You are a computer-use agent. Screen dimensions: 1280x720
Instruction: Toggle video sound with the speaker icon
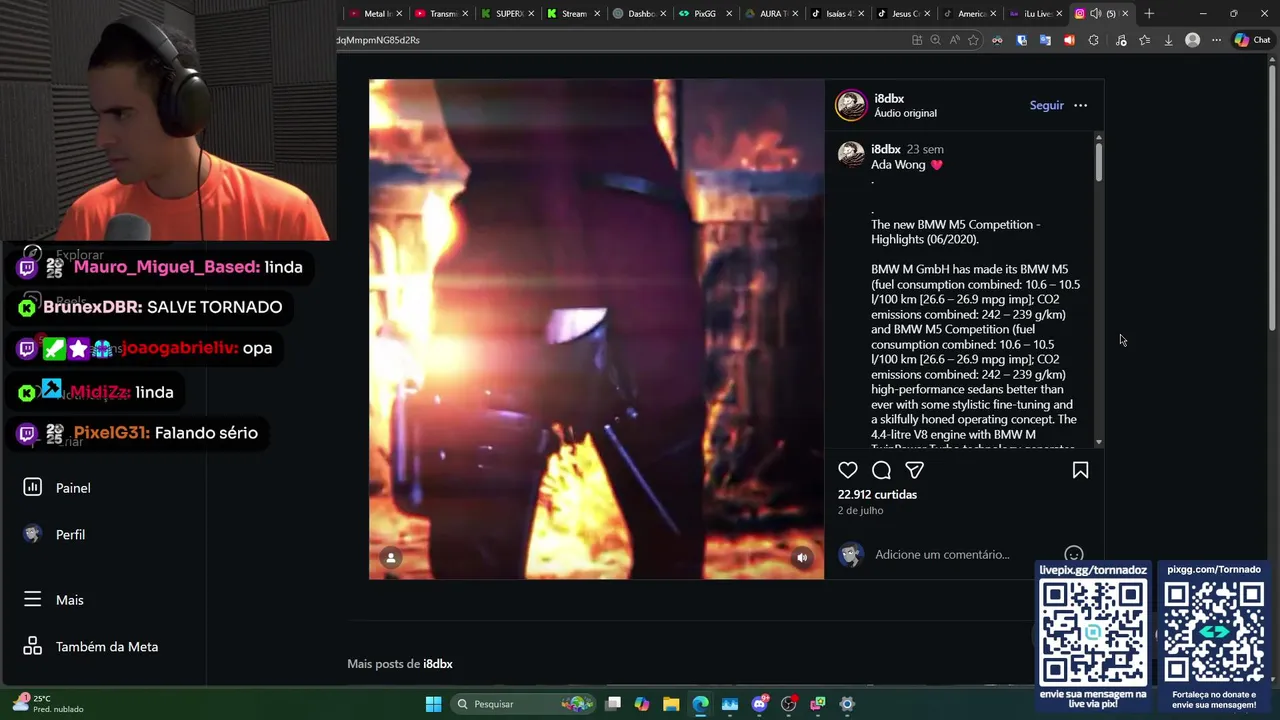(x=802, y=558)
